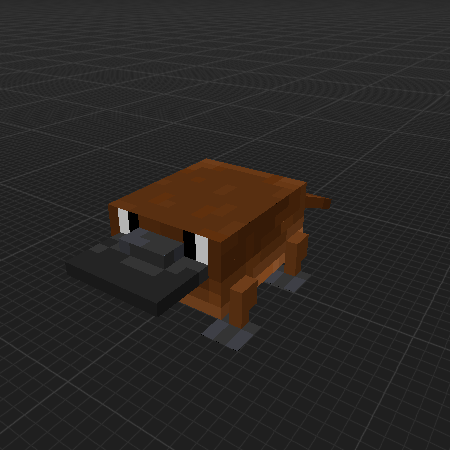Image resolution: width=450 pixels, height=450 pixels.
Task: Select the gray webbed front foot
Action: (231, 335)
